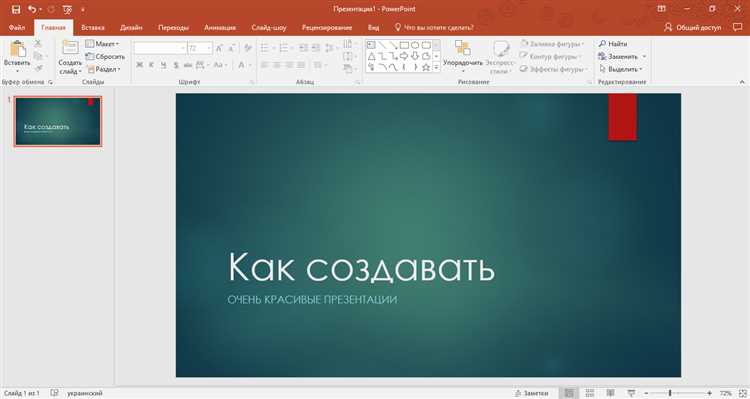Find text with the Найти button
The image size is (750, 399).
[x=613, y=44]
